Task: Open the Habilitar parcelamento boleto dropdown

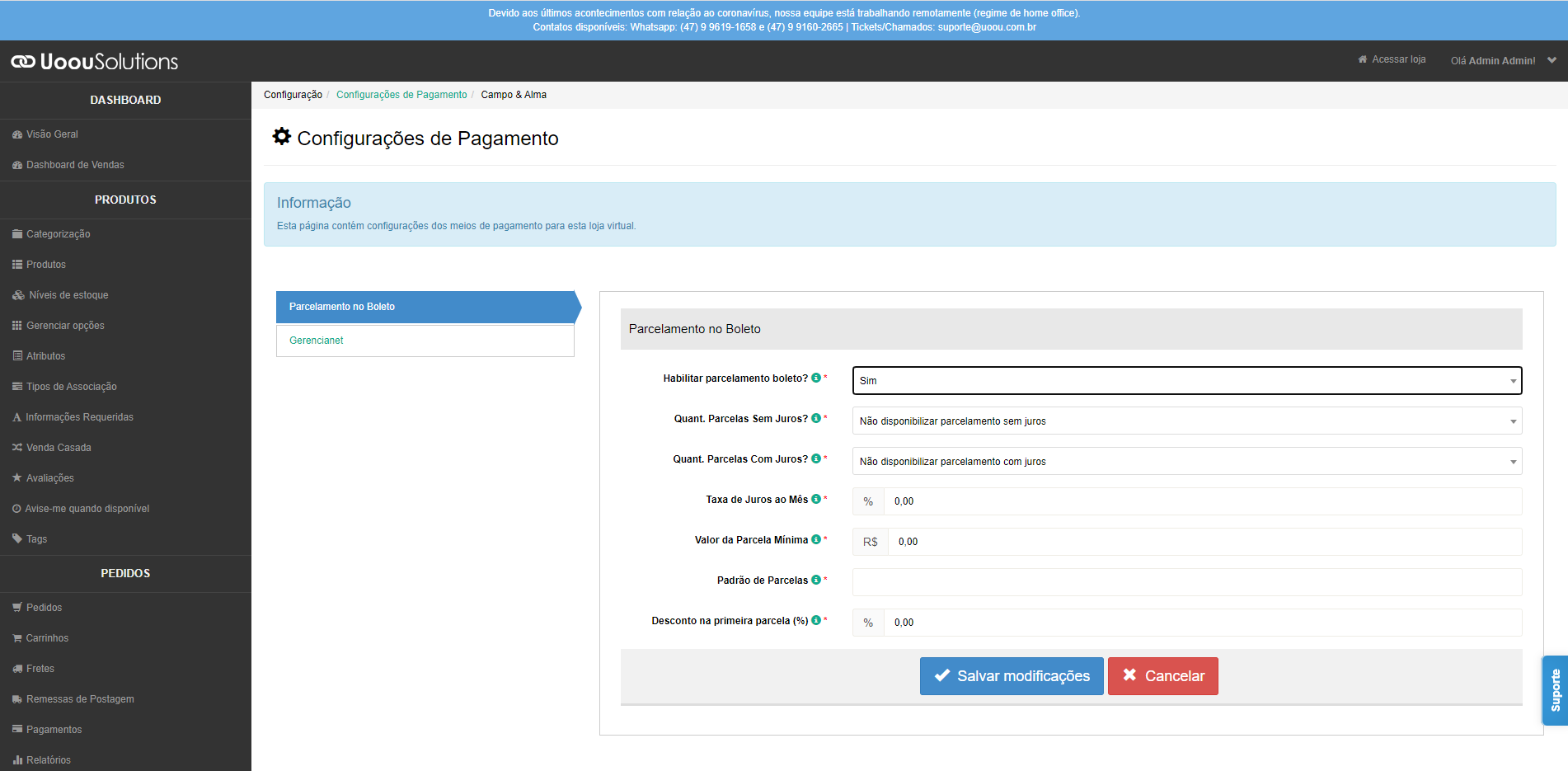Action: pos(1187,381)
